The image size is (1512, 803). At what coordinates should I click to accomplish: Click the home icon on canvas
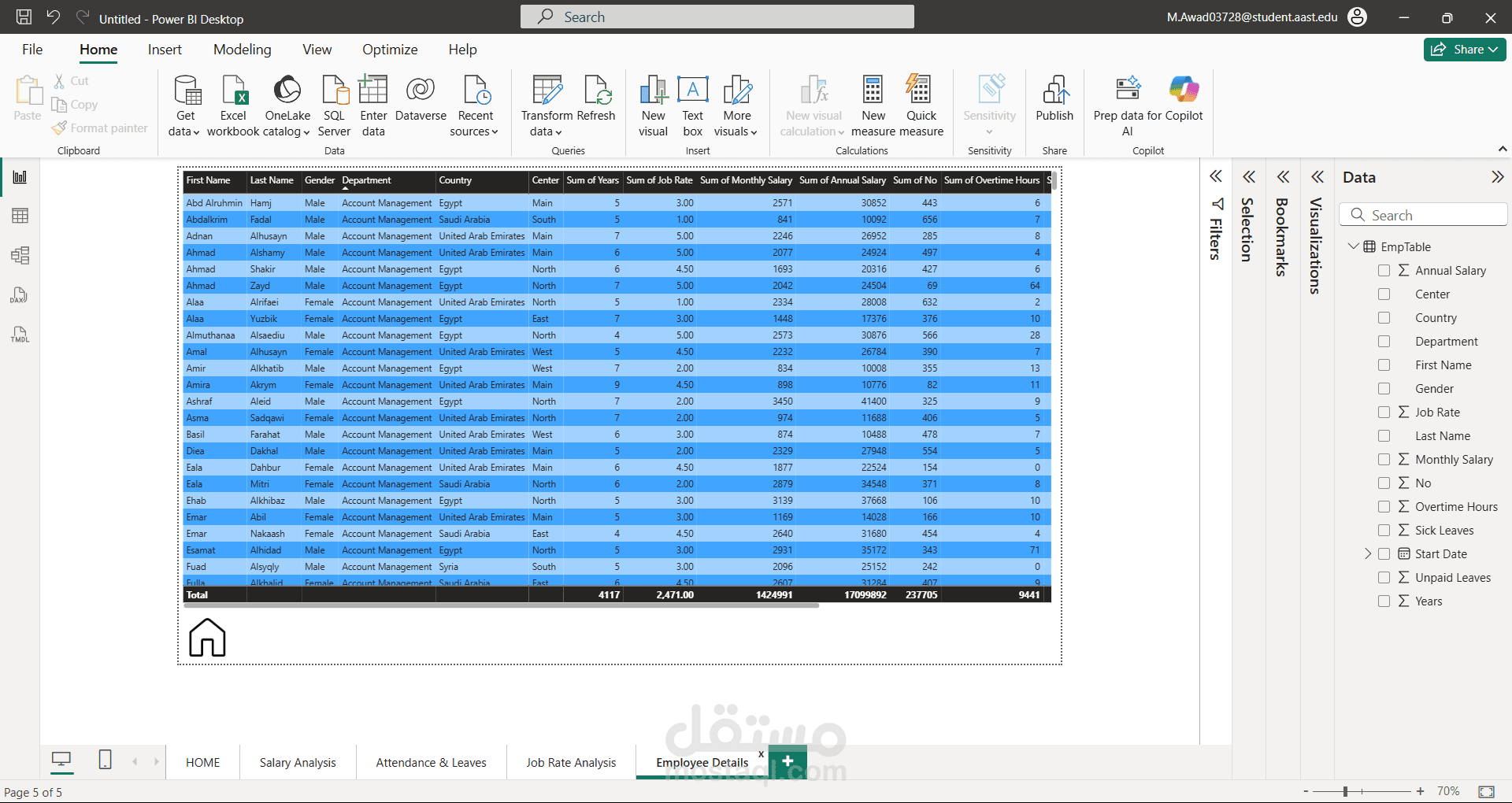207,637
